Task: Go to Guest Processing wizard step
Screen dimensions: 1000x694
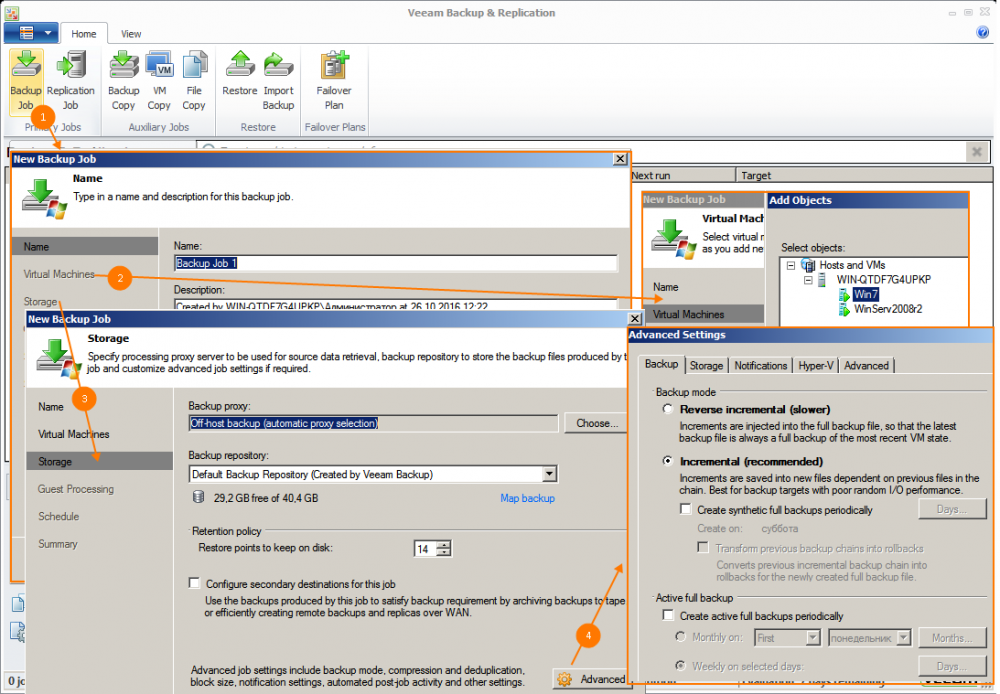Action: tap(76, 489)
